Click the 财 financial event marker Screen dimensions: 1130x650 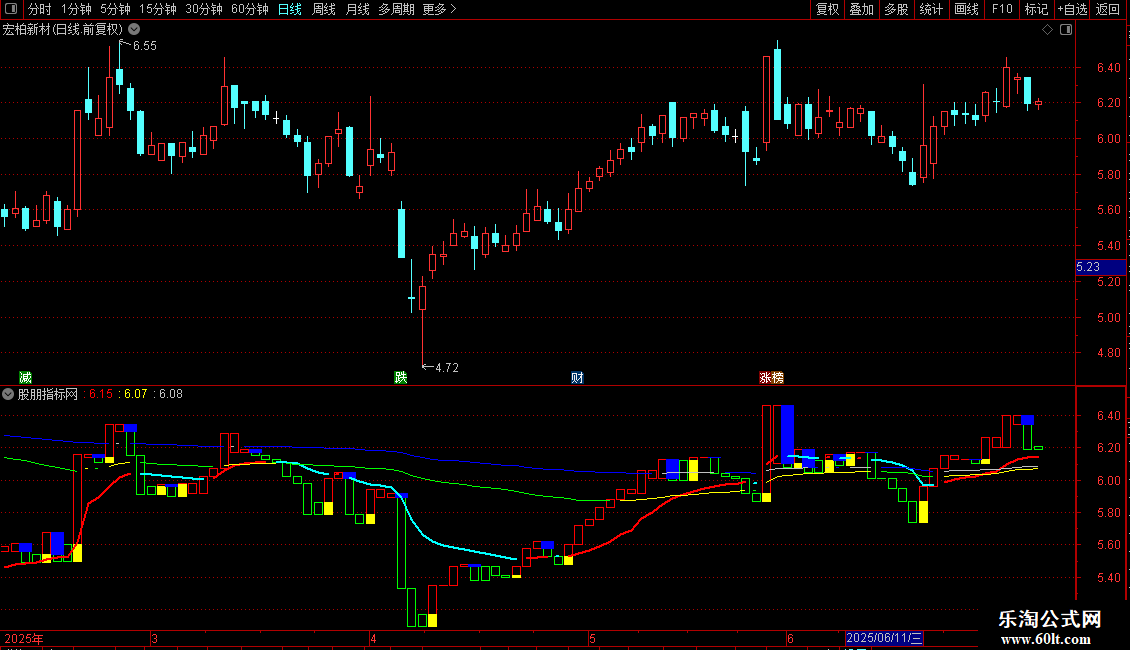tap(577, 378)
